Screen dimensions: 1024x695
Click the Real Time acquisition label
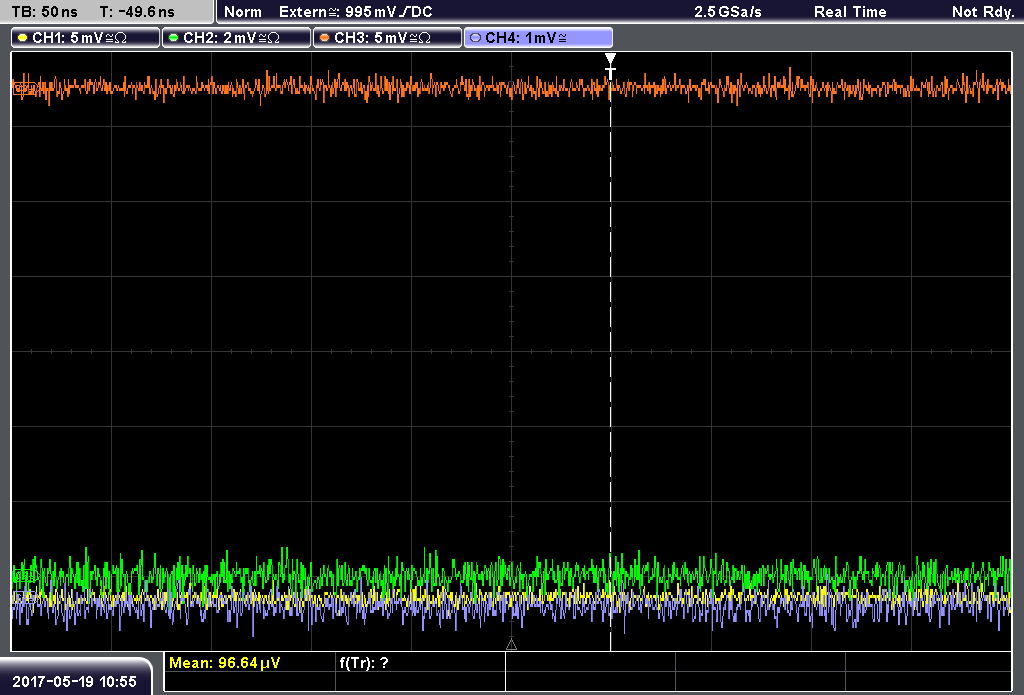point(850,12)
